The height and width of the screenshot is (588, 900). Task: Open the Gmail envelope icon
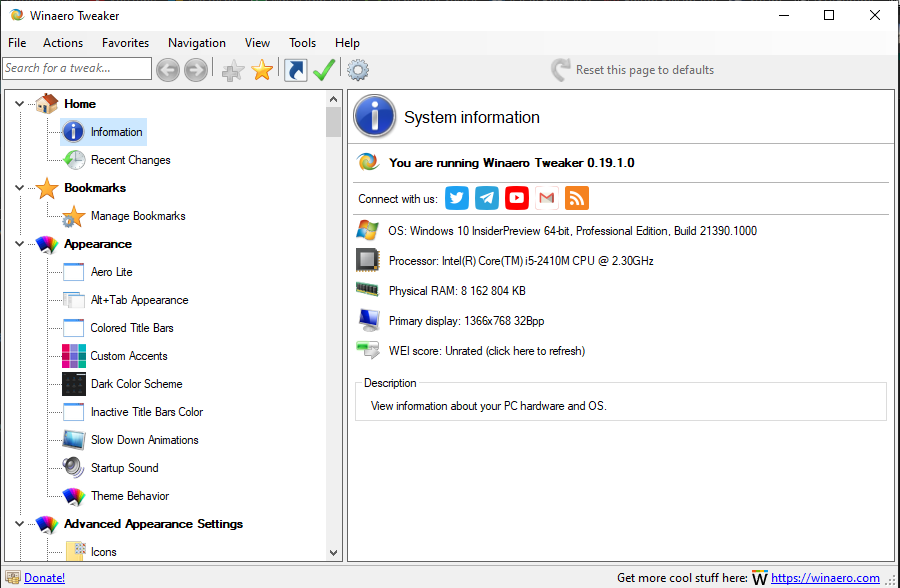tap(546, 198)
